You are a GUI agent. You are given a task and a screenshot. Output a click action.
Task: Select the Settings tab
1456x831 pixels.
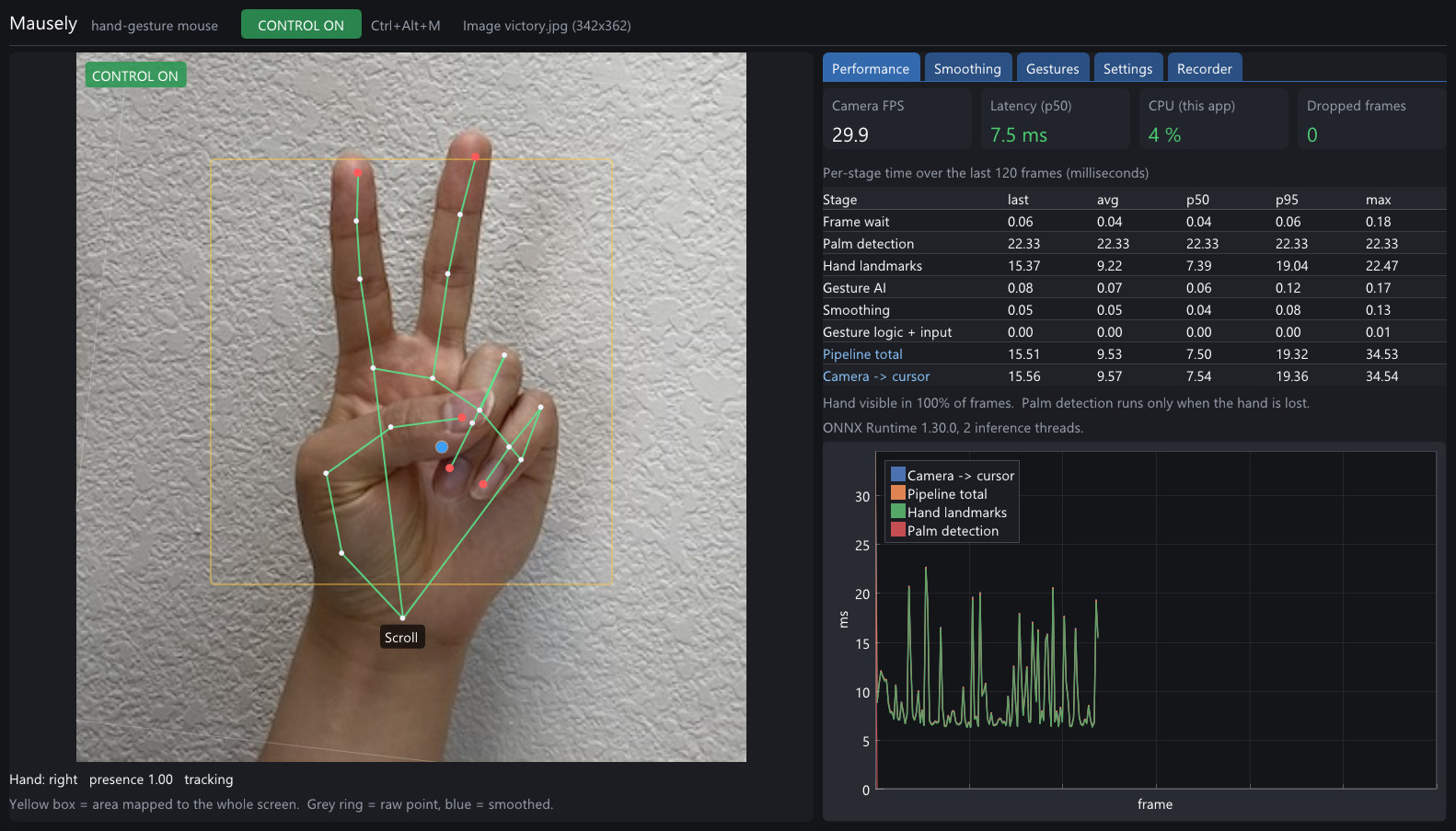point(1127,68)
